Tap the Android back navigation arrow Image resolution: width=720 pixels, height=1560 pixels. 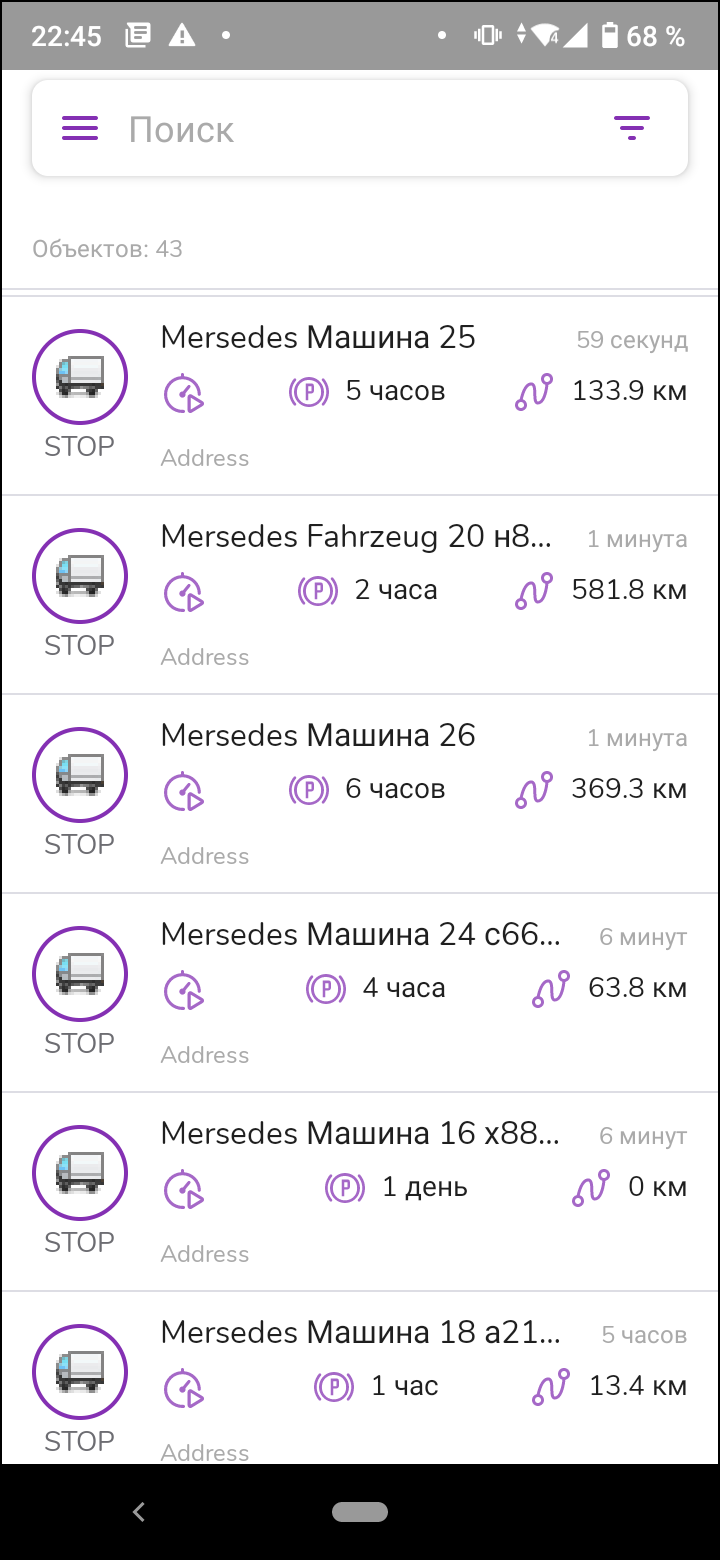point(139,1512)
